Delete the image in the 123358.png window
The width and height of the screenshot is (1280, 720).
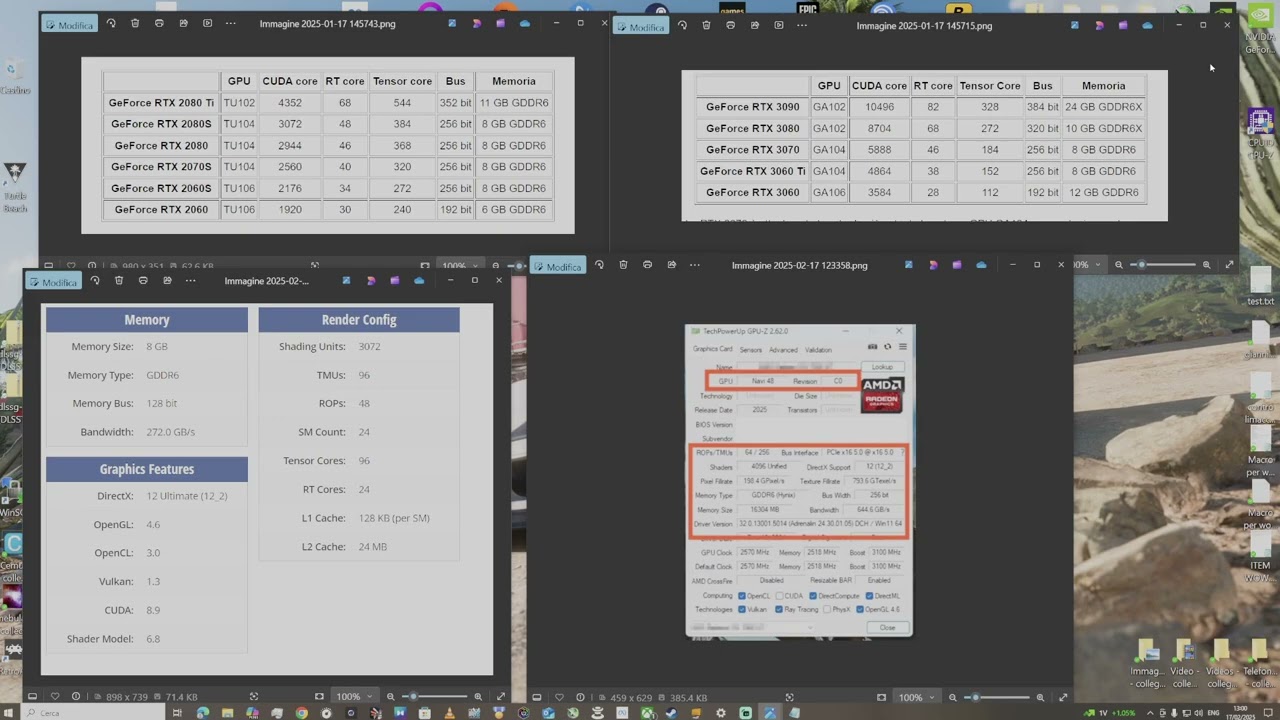point(623,265)
